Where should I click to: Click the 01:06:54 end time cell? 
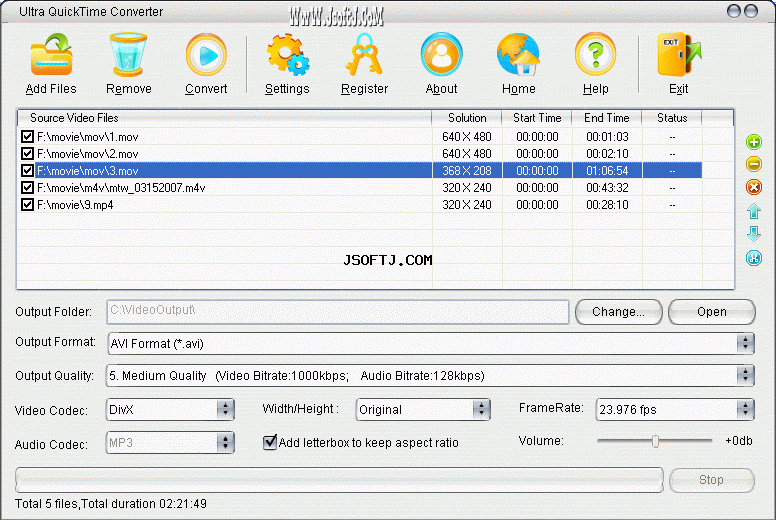click(607, 171)
